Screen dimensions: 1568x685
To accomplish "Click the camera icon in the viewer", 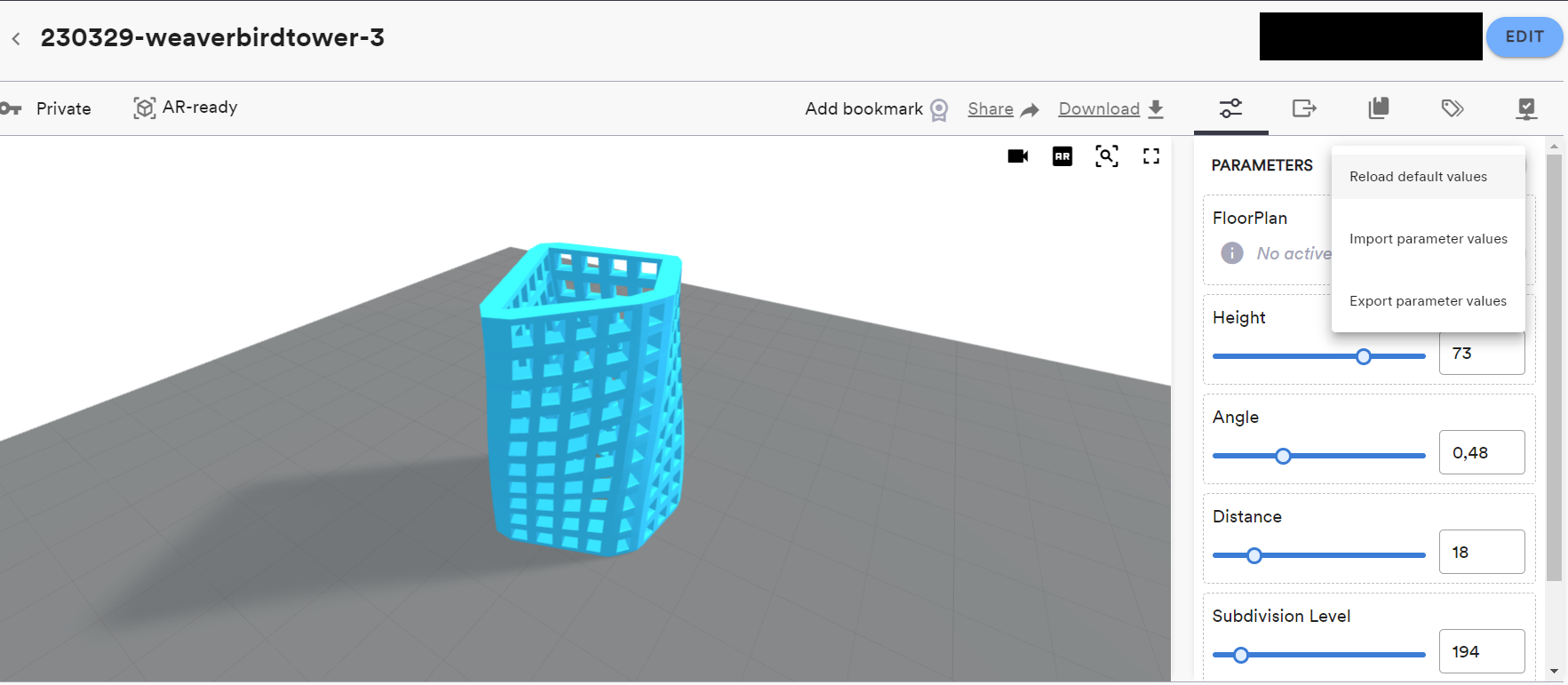I will point(1017,156).
